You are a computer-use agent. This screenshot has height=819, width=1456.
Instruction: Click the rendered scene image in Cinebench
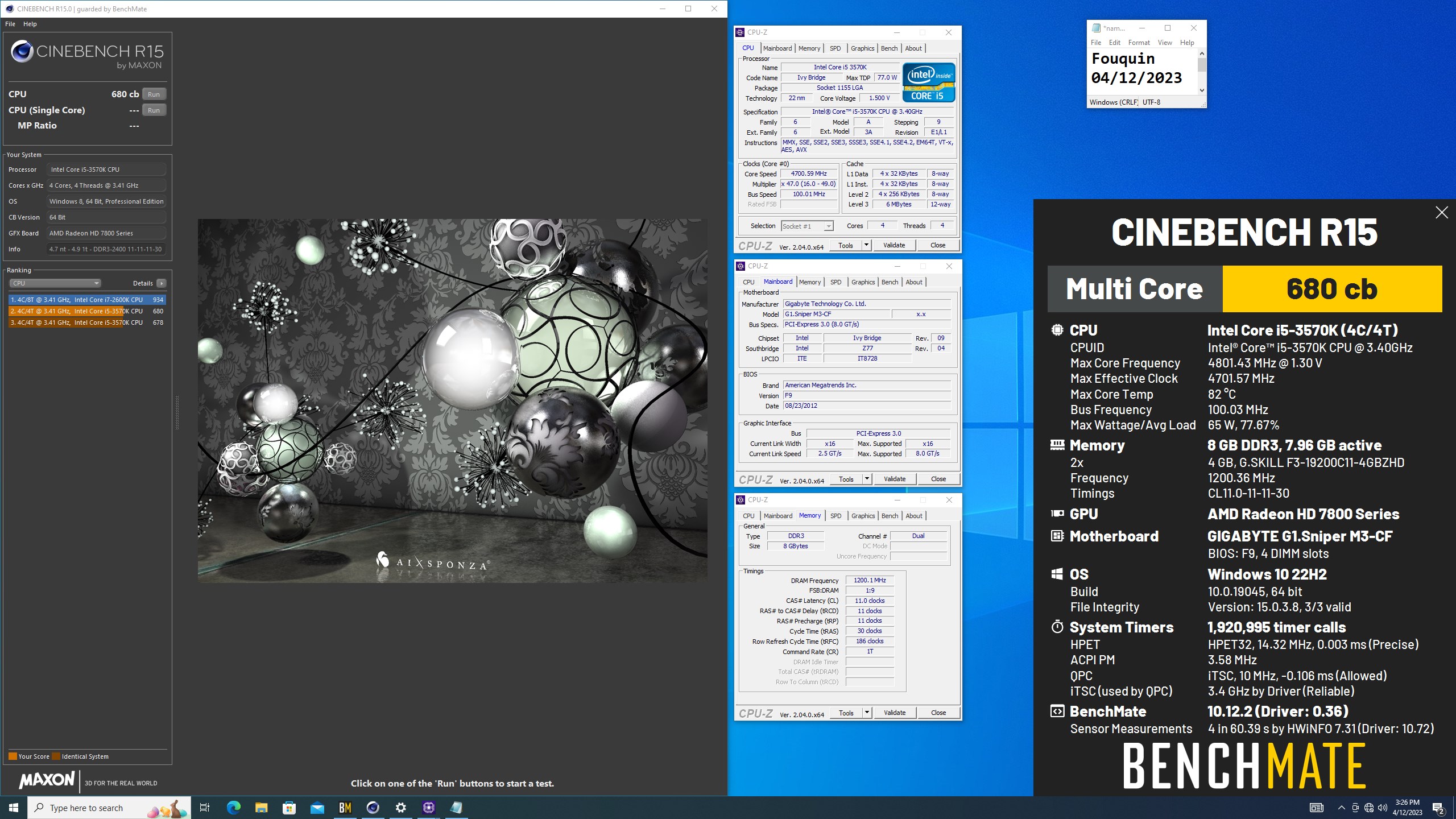click(x=452, y=401)
